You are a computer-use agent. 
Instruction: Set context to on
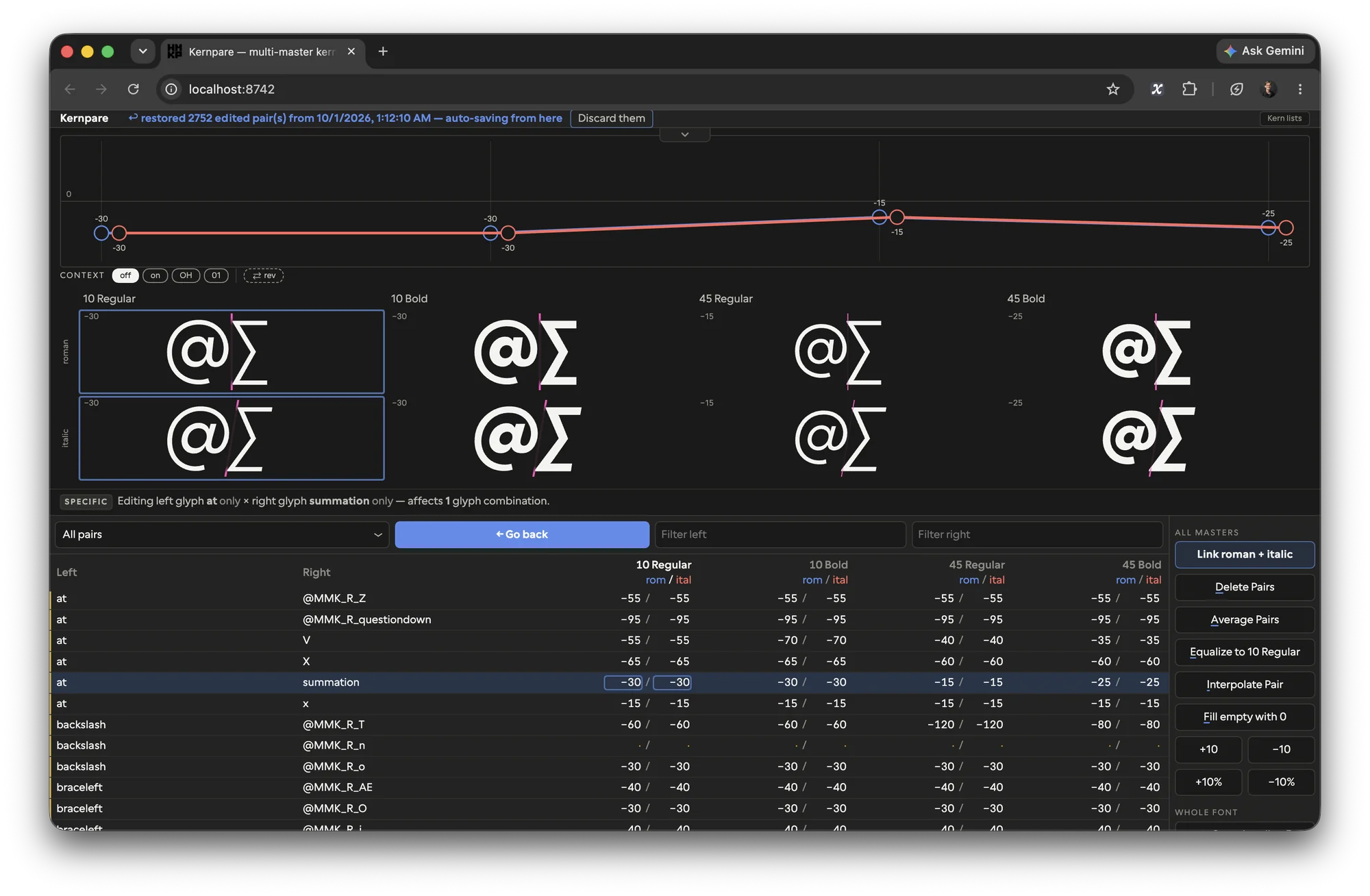coord(155,275)
